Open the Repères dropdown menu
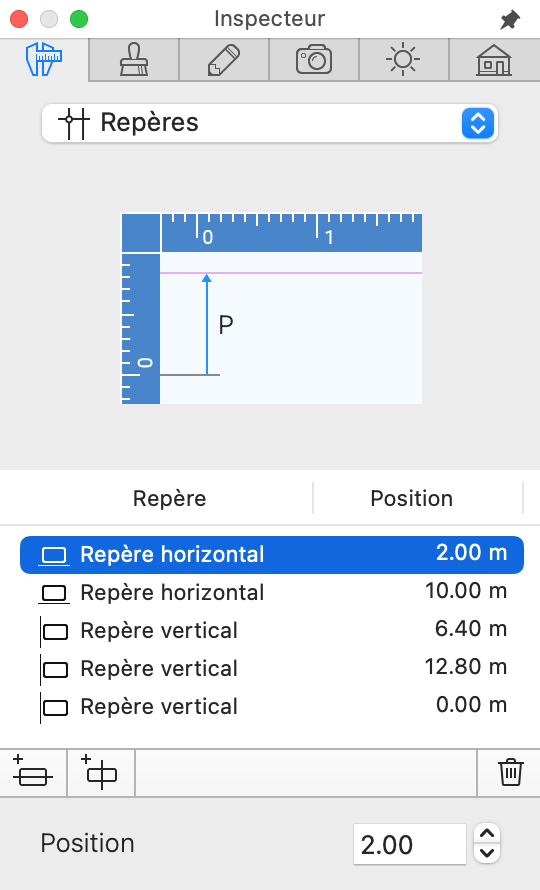 pyautogui.click(x=270, y=123)
